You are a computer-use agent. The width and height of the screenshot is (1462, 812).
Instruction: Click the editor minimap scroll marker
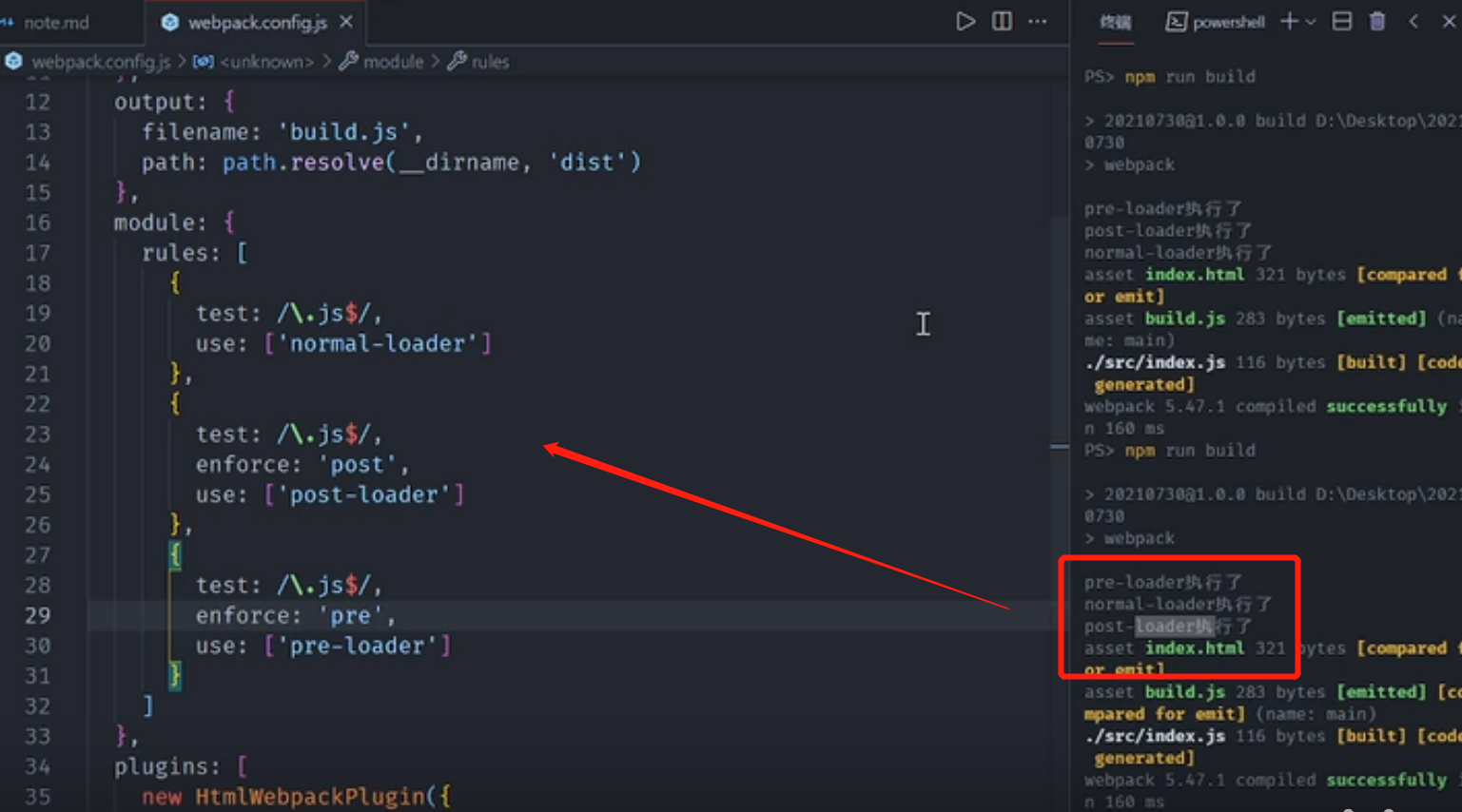1059,446
